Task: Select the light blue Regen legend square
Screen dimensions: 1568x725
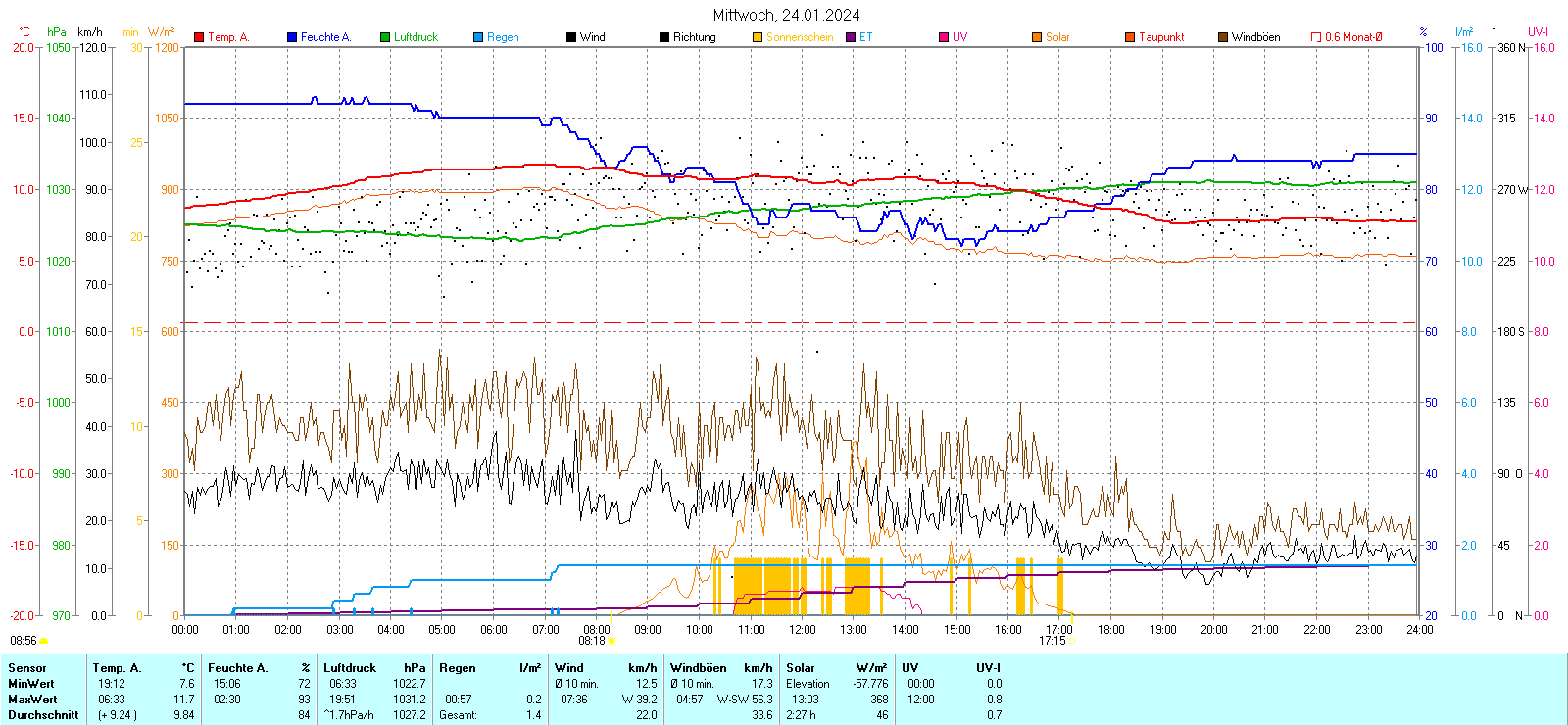Action: pos(478,37)
